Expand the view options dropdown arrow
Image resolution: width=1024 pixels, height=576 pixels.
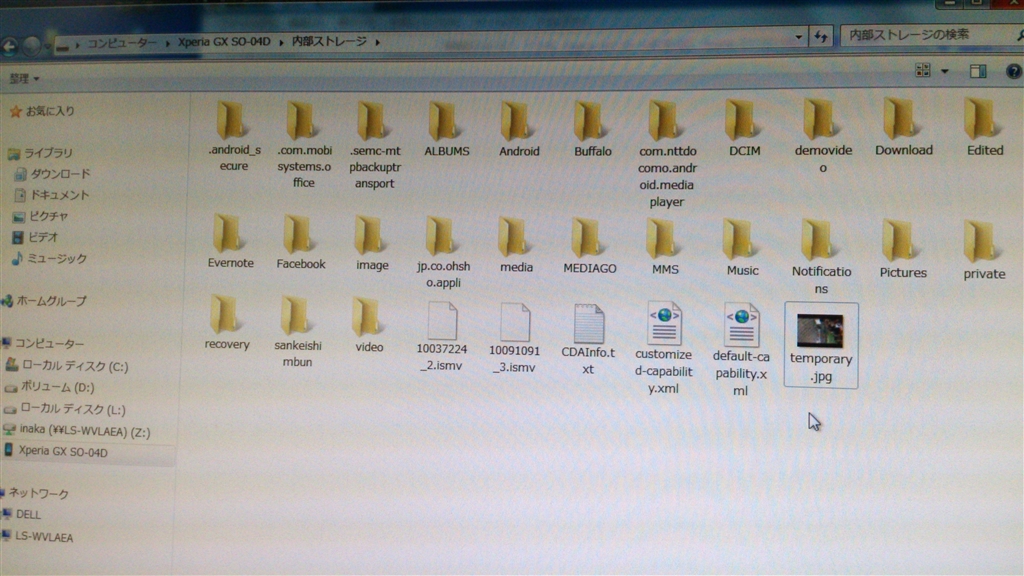[944, 71]
